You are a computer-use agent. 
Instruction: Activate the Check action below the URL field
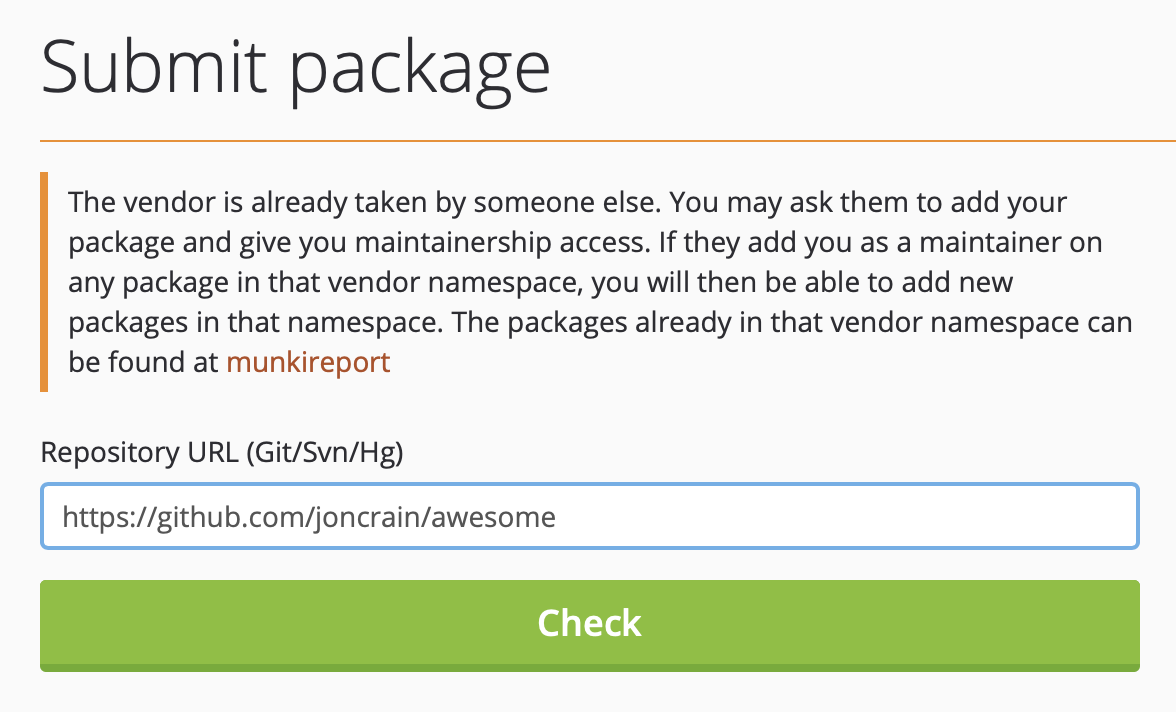point(588,623)
